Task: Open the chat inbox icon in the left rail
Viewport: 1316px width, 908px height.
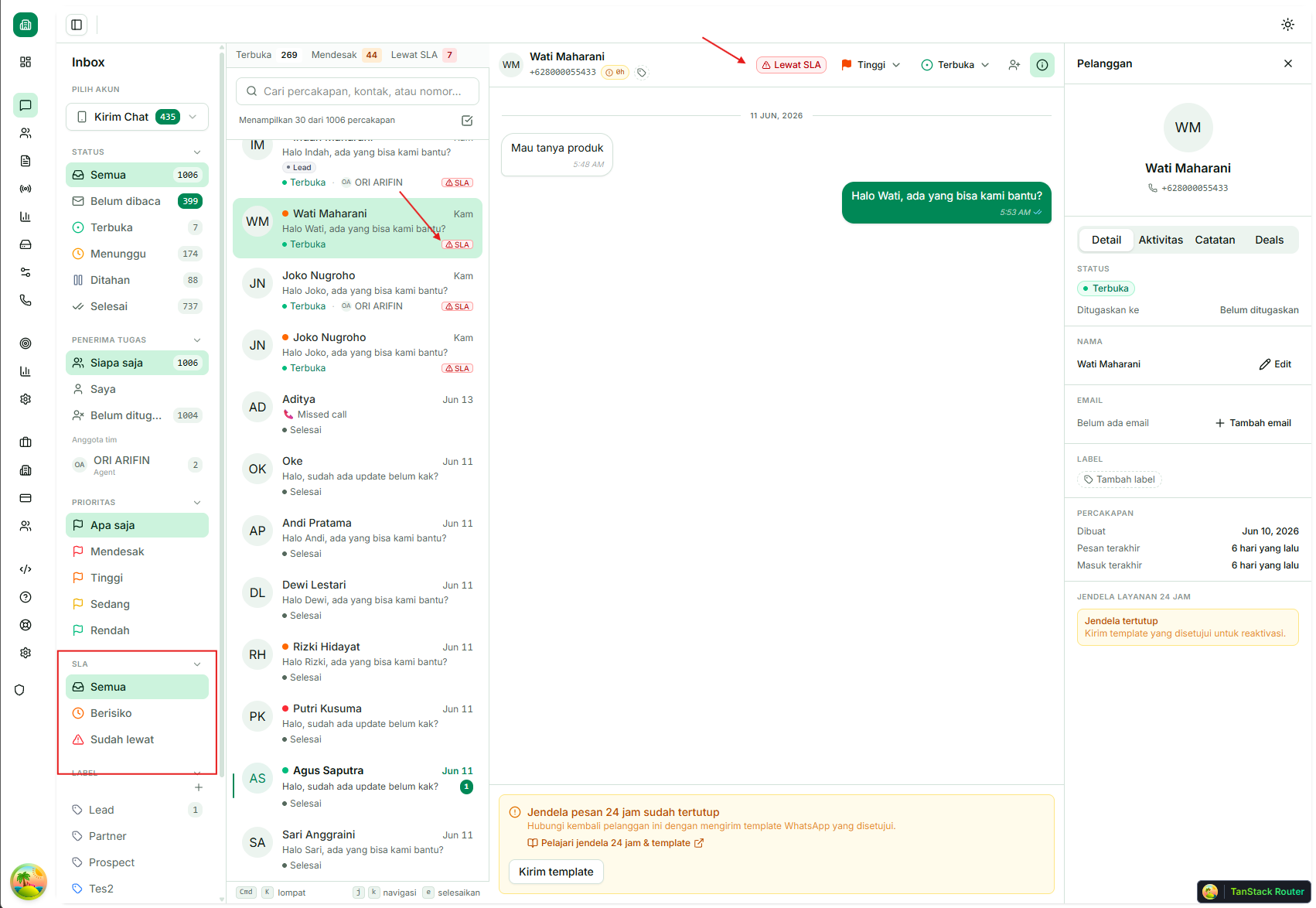Action: coord(26,105)
